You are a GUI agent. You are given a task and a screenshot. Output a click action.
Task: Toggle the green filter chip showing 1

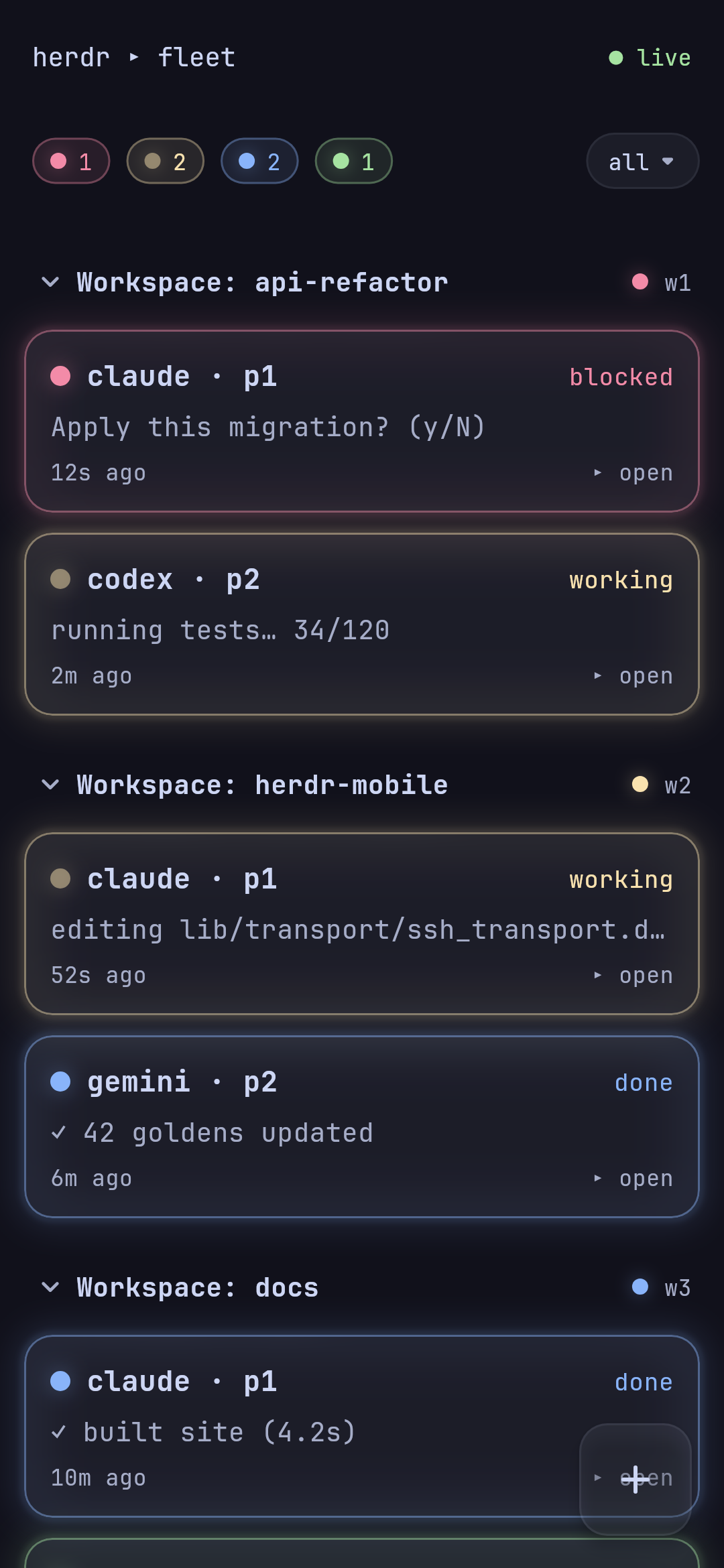click(354, 161)
